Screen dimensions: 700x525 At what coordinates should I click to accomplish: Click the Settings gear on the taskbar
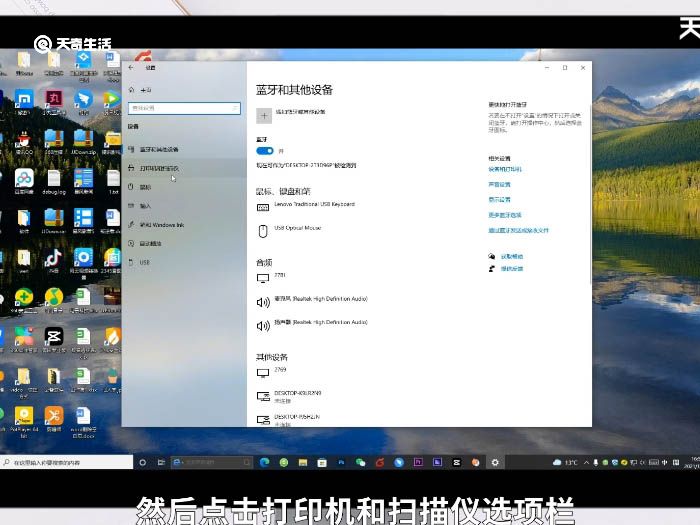(x=495, y=462)
